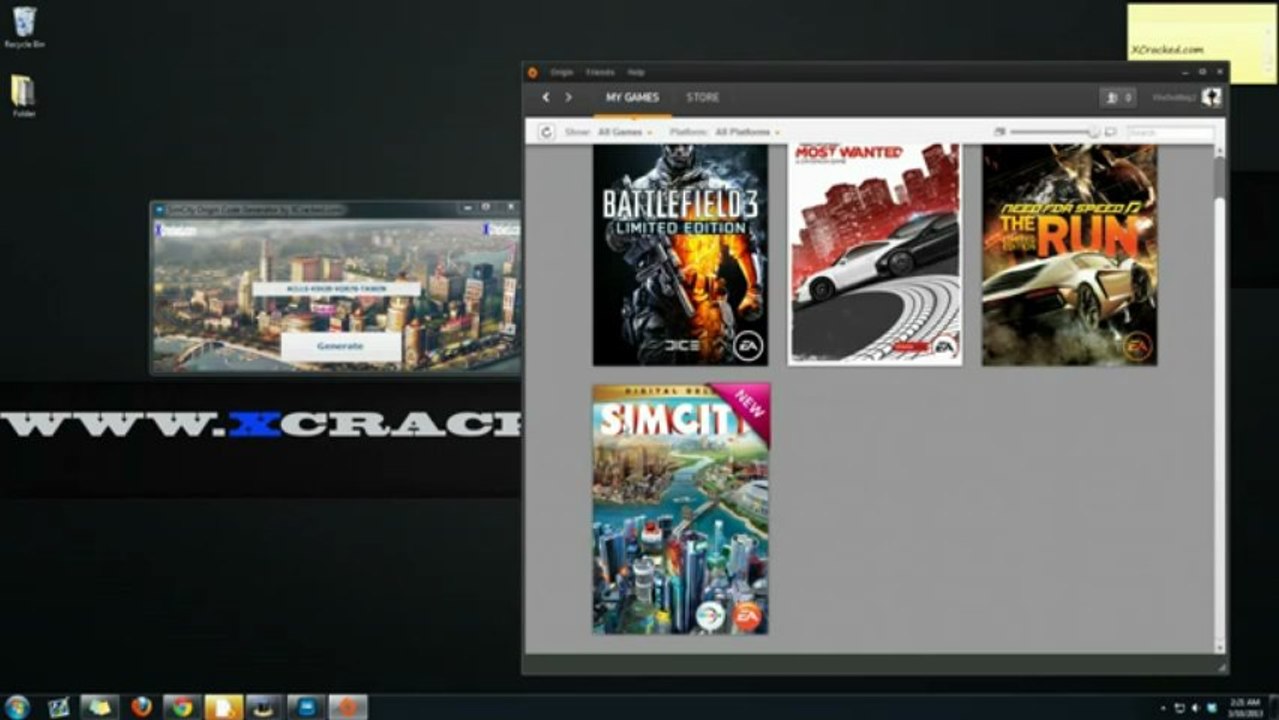The image size is (1279, 720).
Task: Open the Windows Start menu orb
Action: (16, 707)
